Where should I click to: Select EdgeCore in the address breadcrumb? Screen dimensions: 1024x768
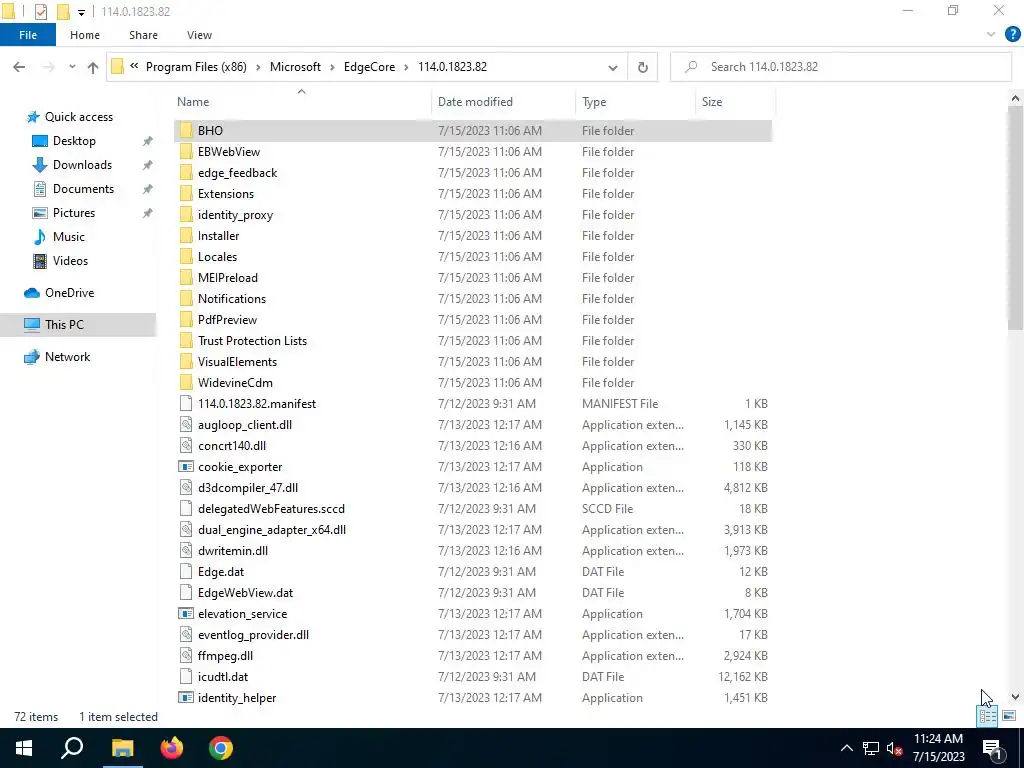pyautogui.click(x=369, y=67)
